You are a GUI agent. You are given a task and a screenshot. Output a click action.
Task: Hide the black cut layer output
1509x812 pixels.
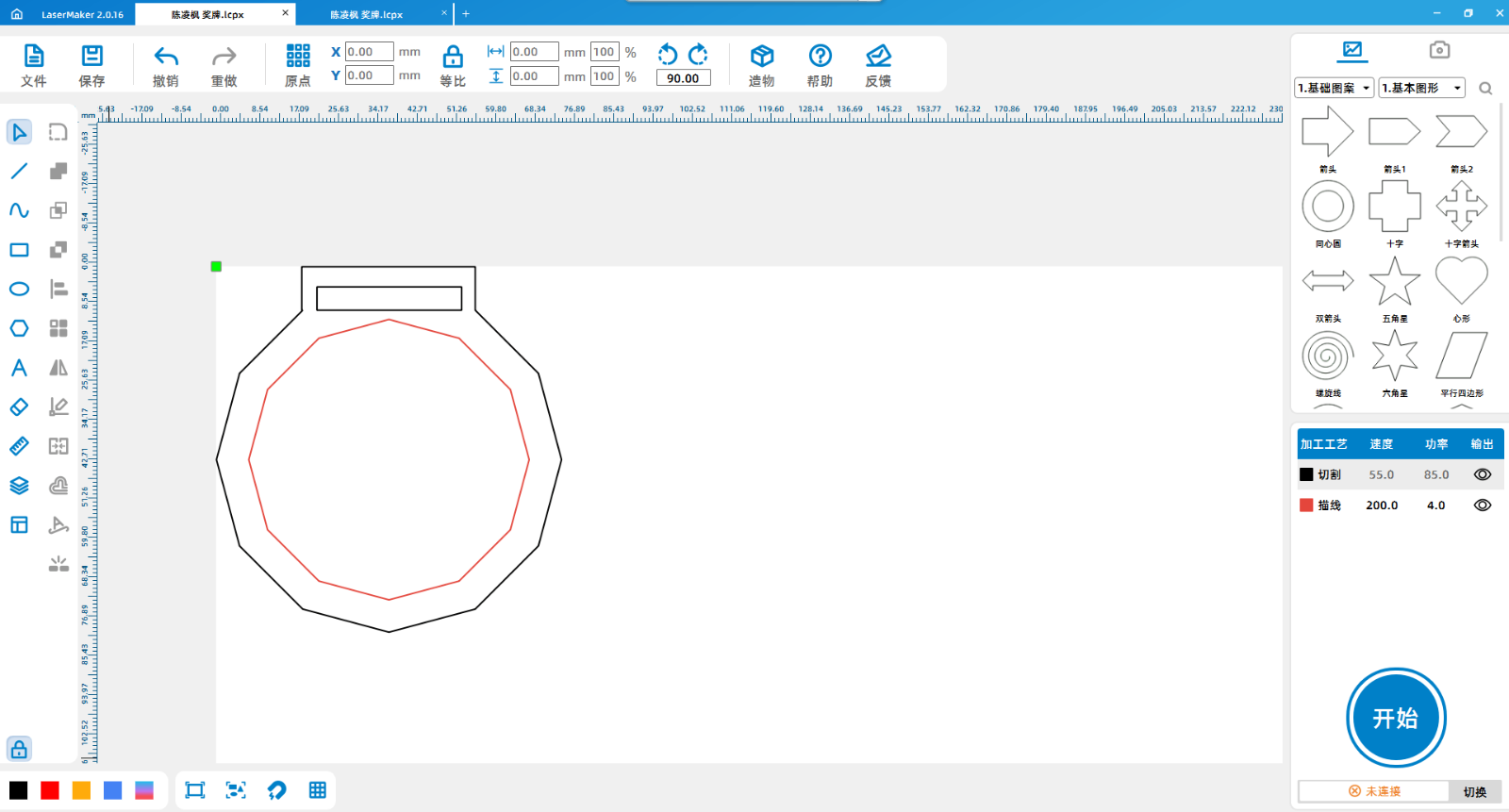pyautogui.click(x=1482, y=475)
